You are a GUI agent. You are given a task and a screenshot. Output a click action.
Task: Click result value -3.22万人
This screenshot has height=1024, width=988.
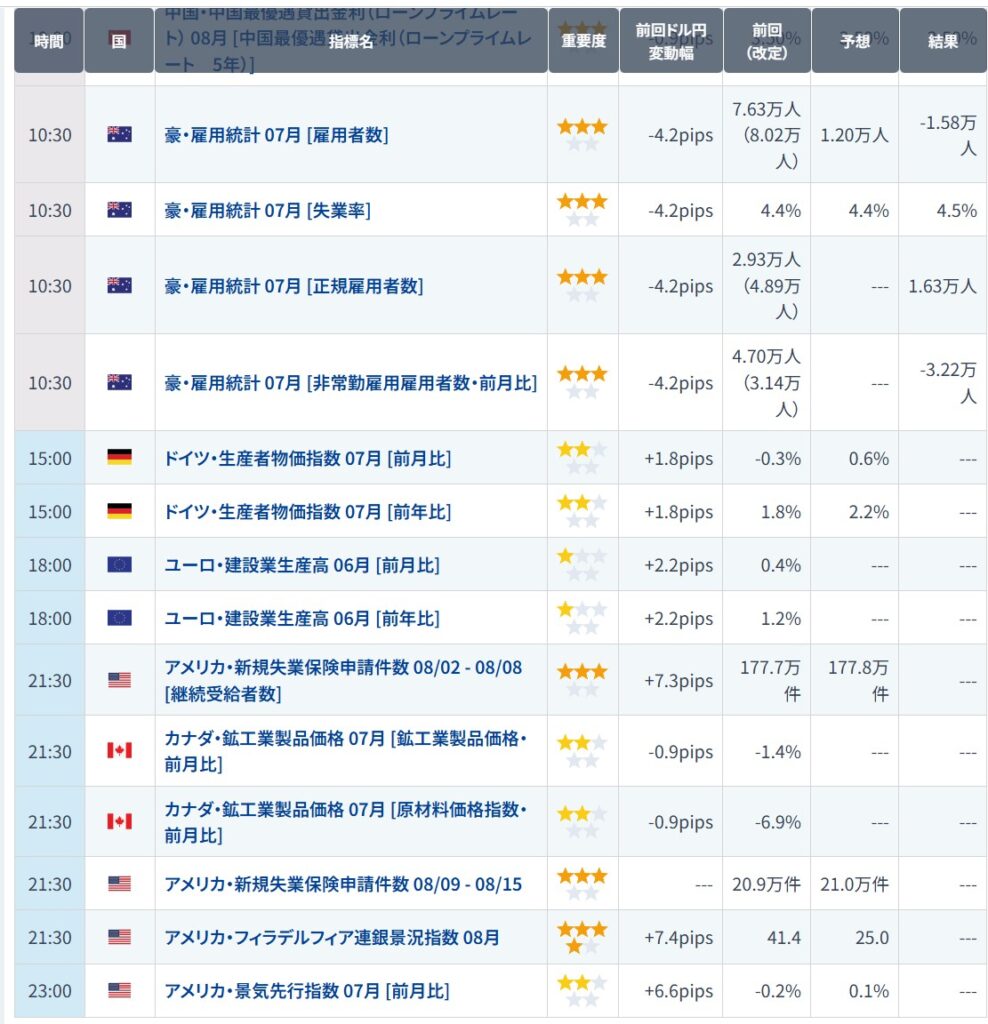949,383
